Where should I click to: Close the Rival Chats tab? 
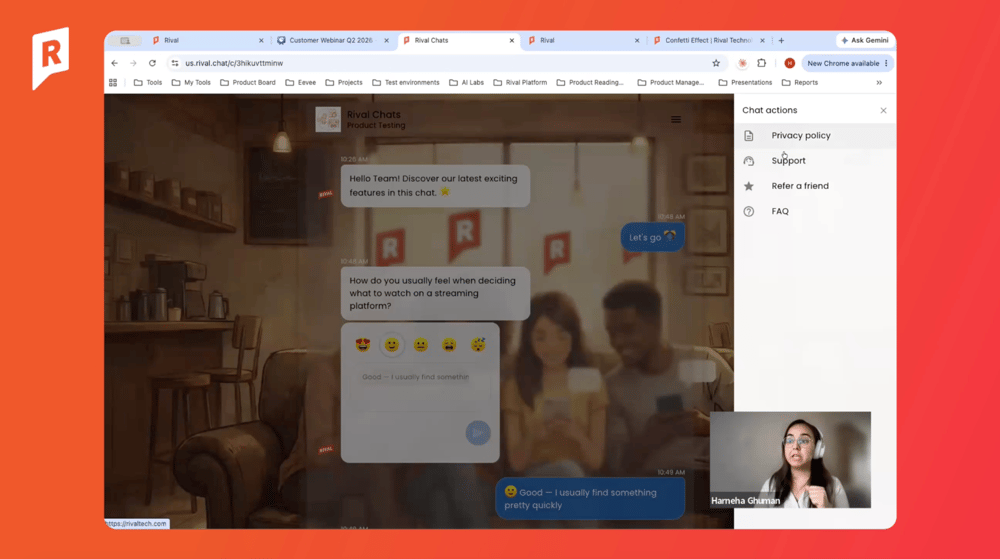(x=511, y=40)
